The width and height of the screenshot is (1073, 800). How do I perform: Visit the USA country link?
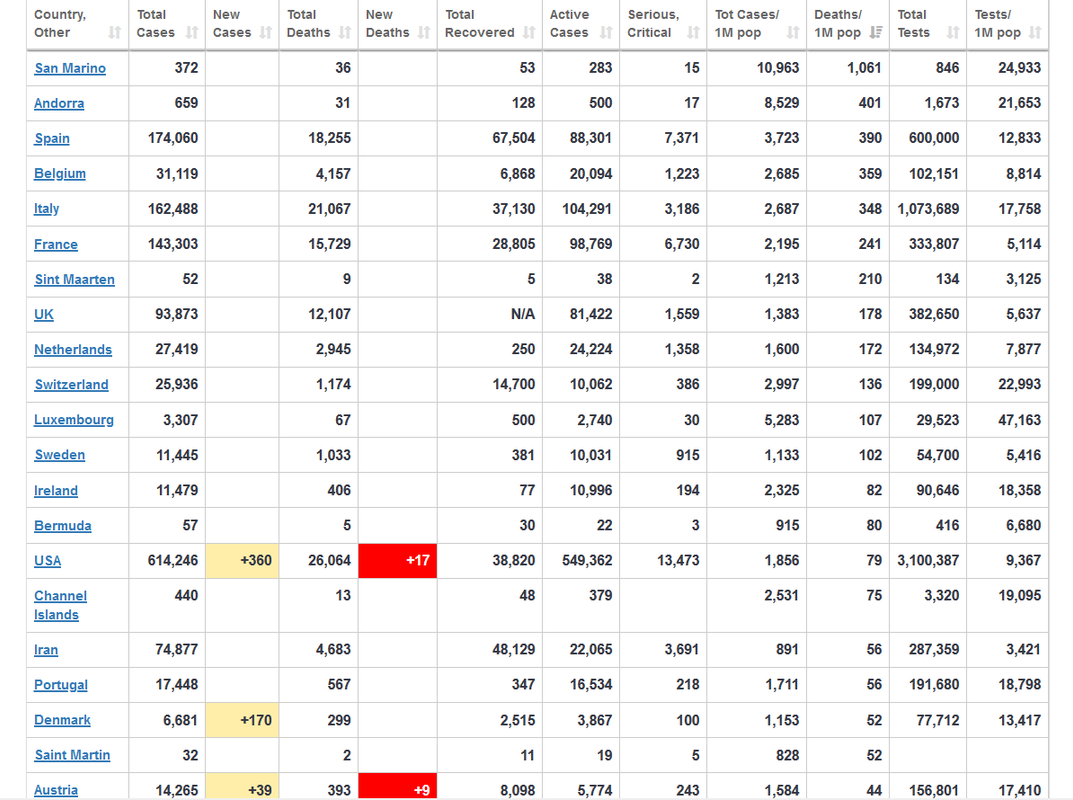(47, 561)
